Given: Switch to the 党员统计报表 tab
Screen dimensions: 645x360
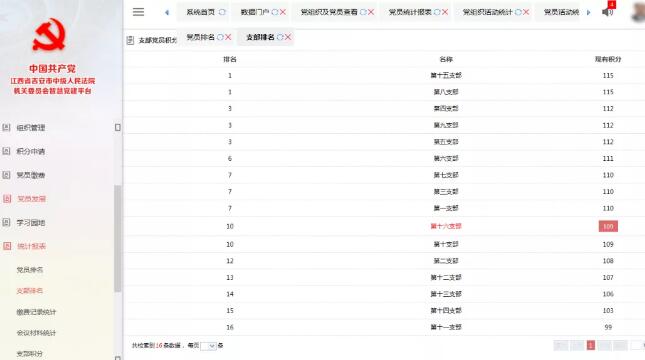Looking at the screenshot, I should (410, 12).
